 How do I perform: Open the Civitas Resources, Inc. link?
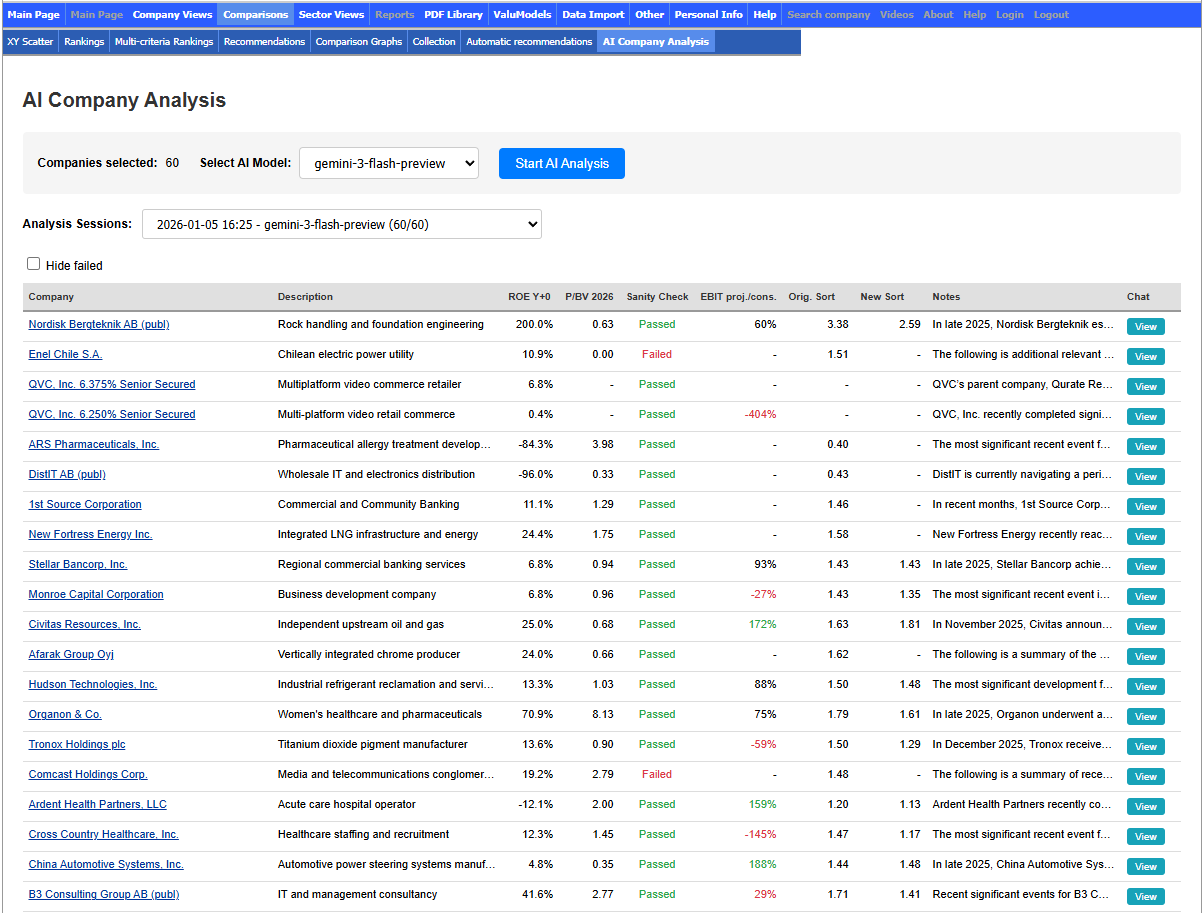pyautogui.click(x=85, y=624)
